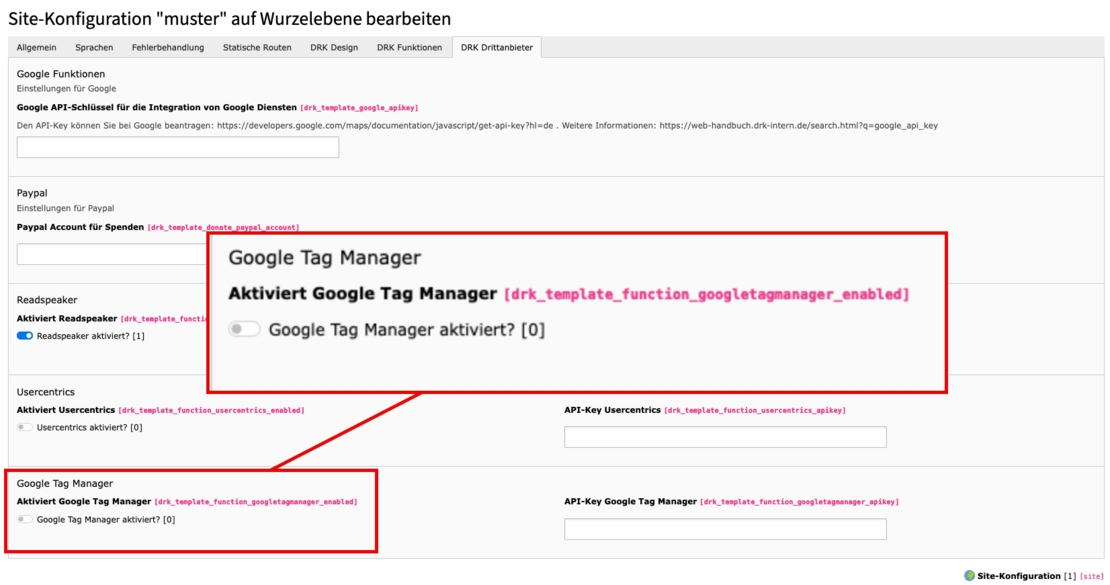
Task: Open the [site] link at the bottom
Action: tap(1092, 575)
